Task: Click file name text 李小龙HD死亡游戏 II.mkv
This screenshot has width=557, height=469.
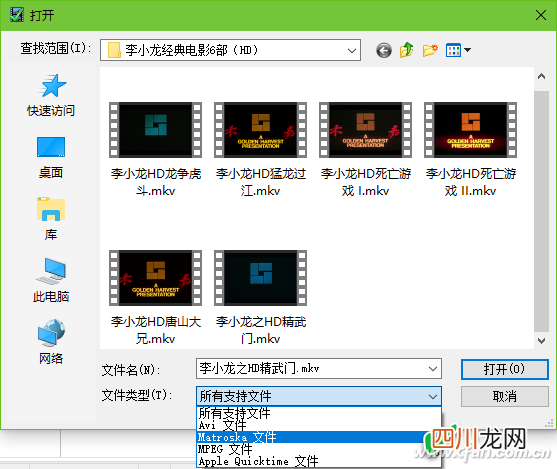Action: [x=470, y=182]
